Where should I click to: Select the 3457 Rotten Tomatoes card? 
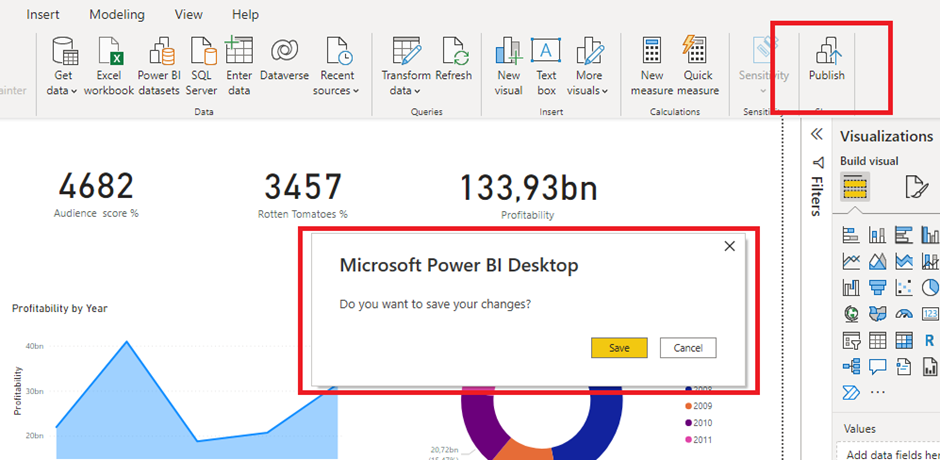point(303,194)
